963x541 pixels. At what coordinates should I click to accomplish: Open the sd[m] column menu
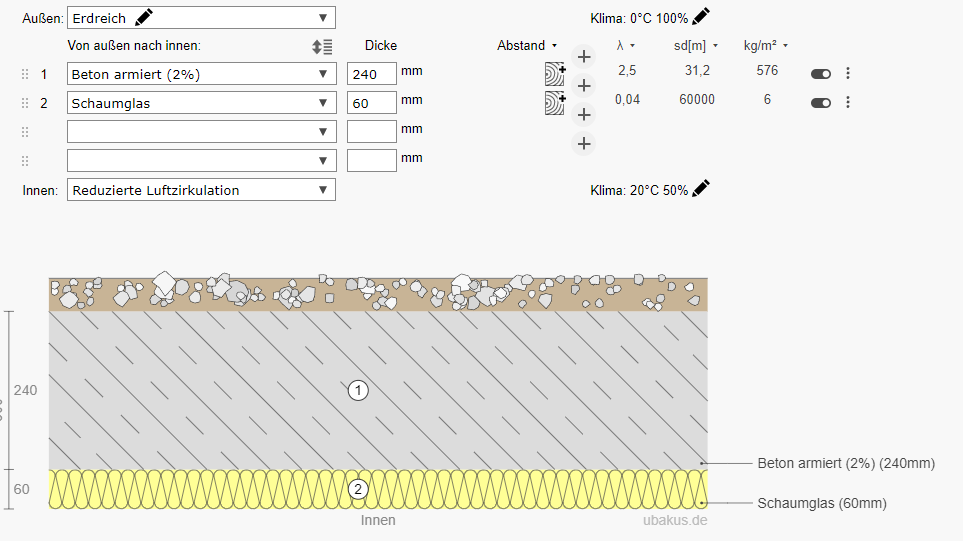pos(697,45)
